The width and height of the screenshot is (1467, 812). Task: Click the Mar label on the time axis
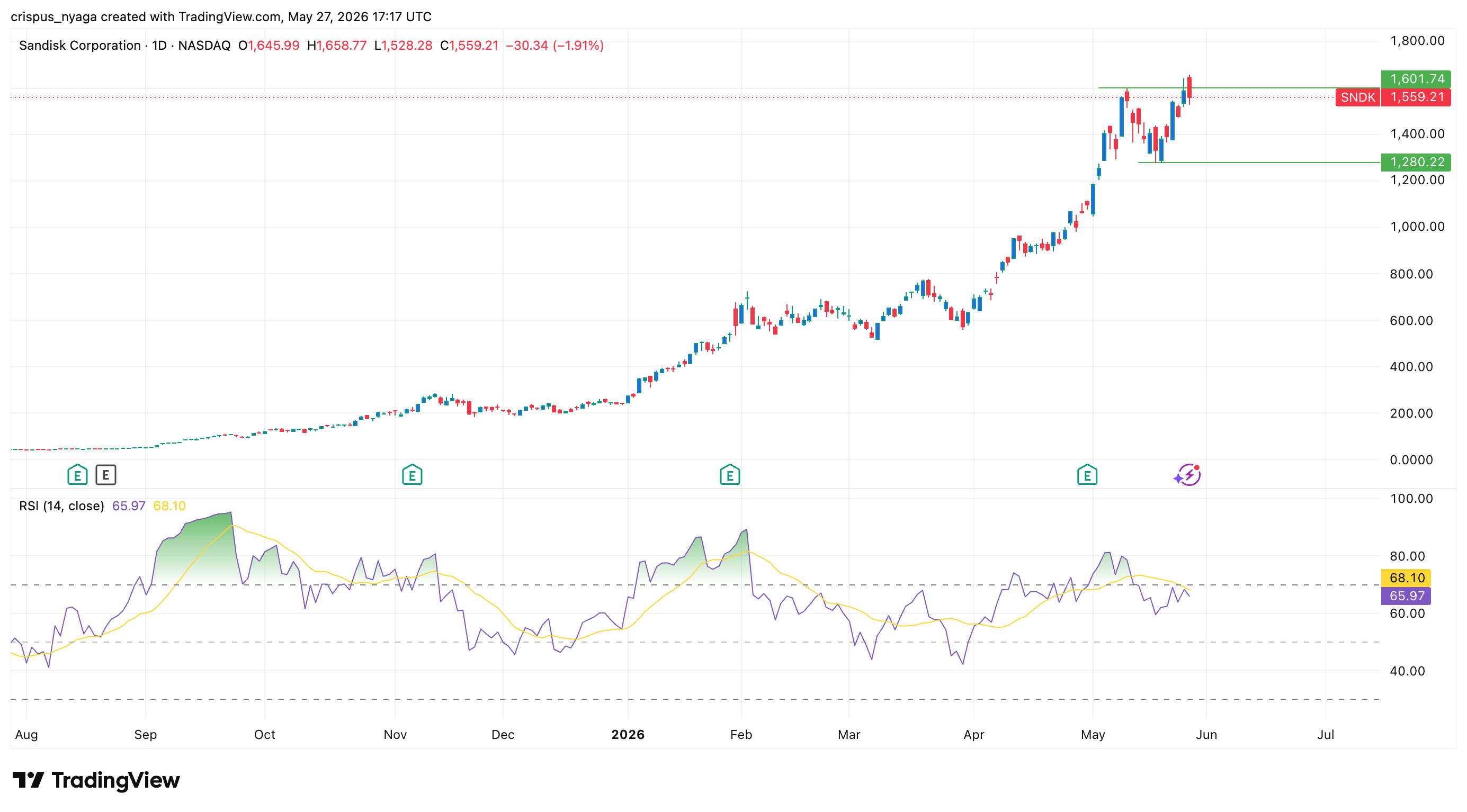(x=848, y=735)
